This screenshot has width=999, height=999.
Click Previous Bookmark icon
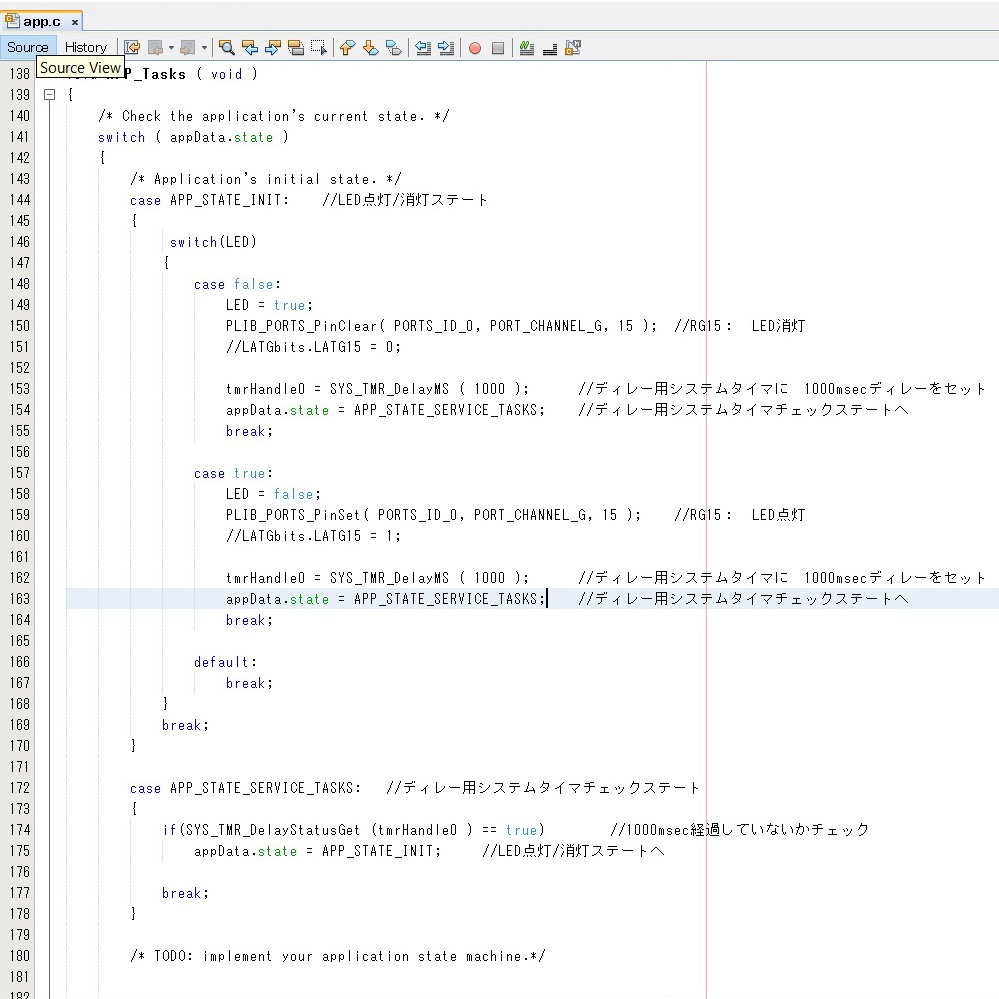347,48
